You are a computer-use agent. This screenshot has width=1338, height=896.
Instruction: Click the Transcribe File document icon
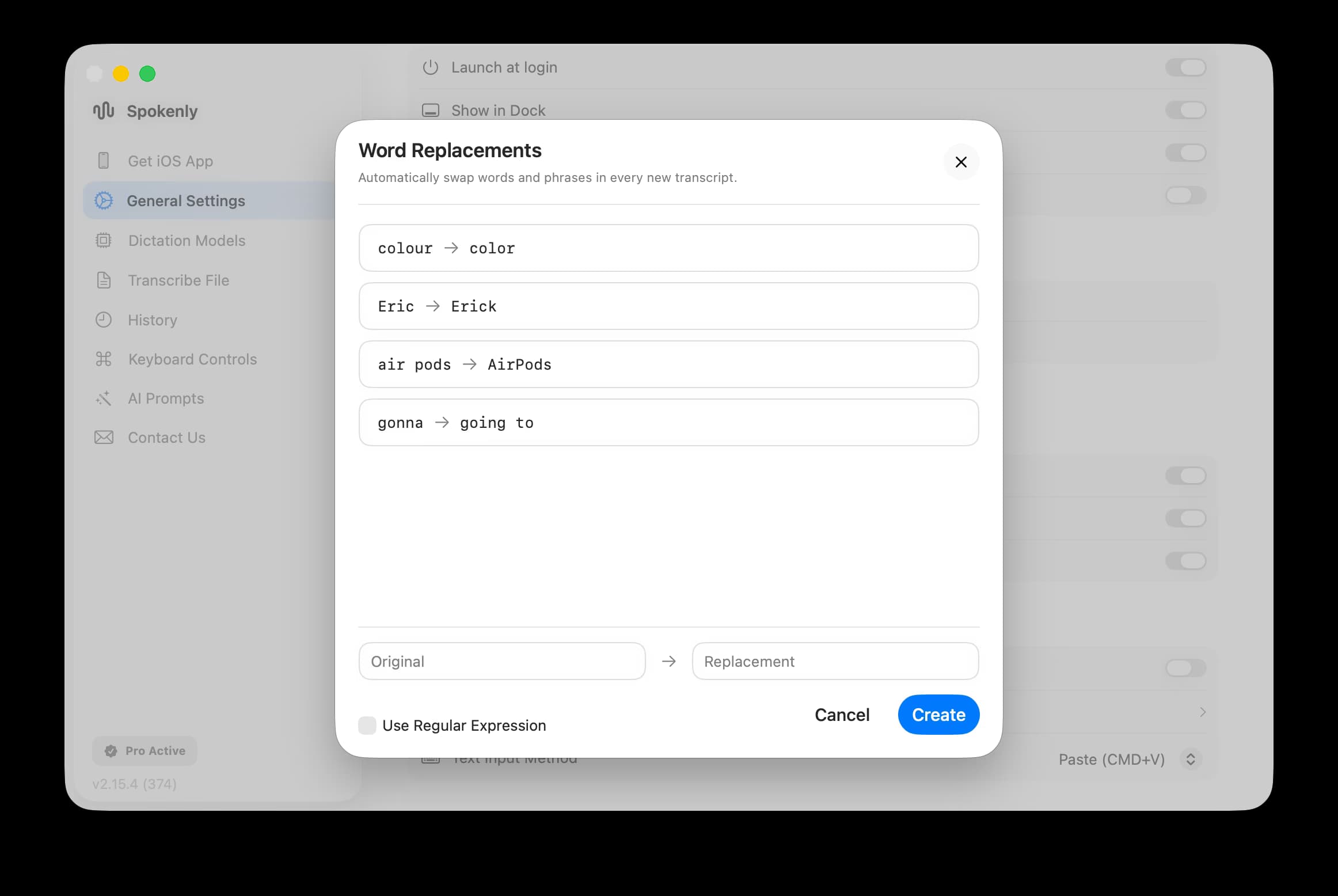(x=104, y=280)
